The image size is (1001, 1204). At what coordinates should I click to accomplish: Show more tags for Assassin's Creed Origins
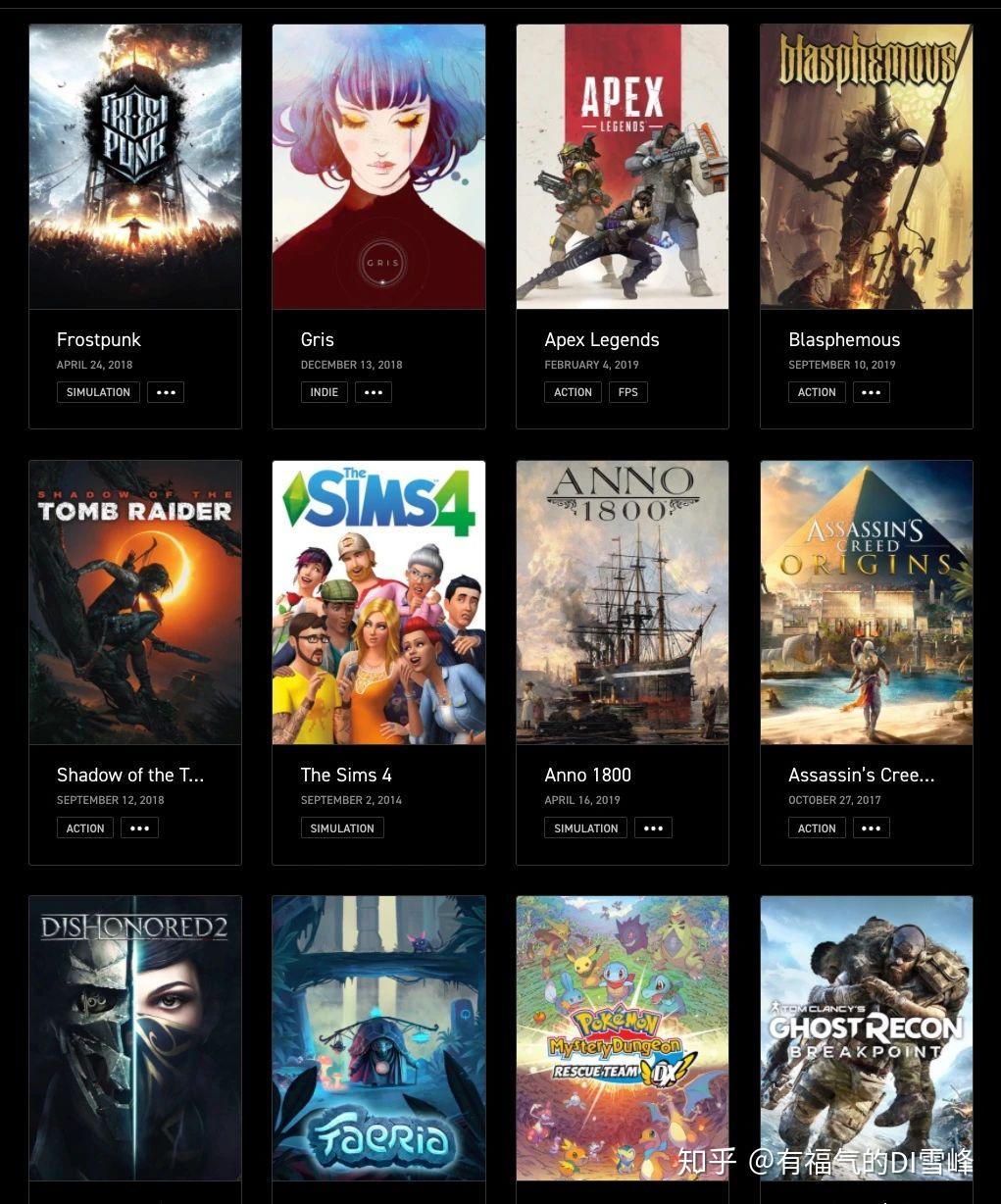tap(871, 828)
